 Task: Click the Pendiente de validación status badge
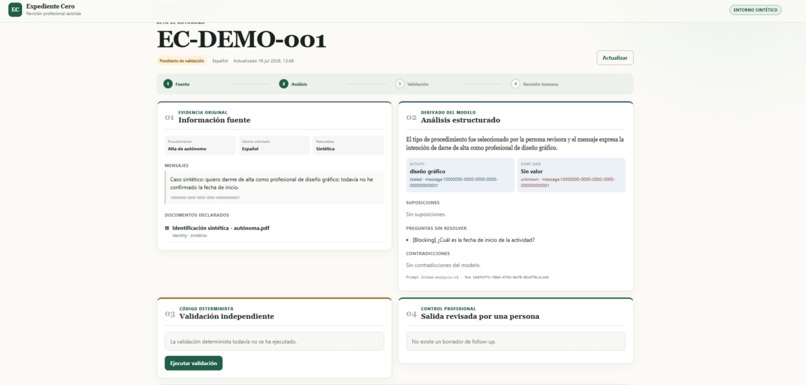tap(182, 61)
